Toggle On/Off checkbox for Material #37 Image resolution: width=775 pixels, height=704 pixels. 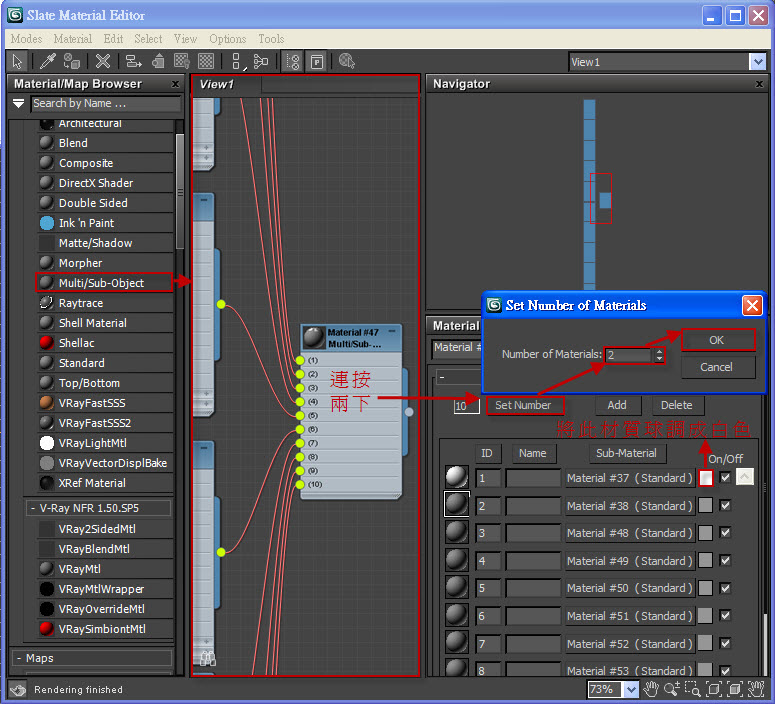tap(726, 478)
